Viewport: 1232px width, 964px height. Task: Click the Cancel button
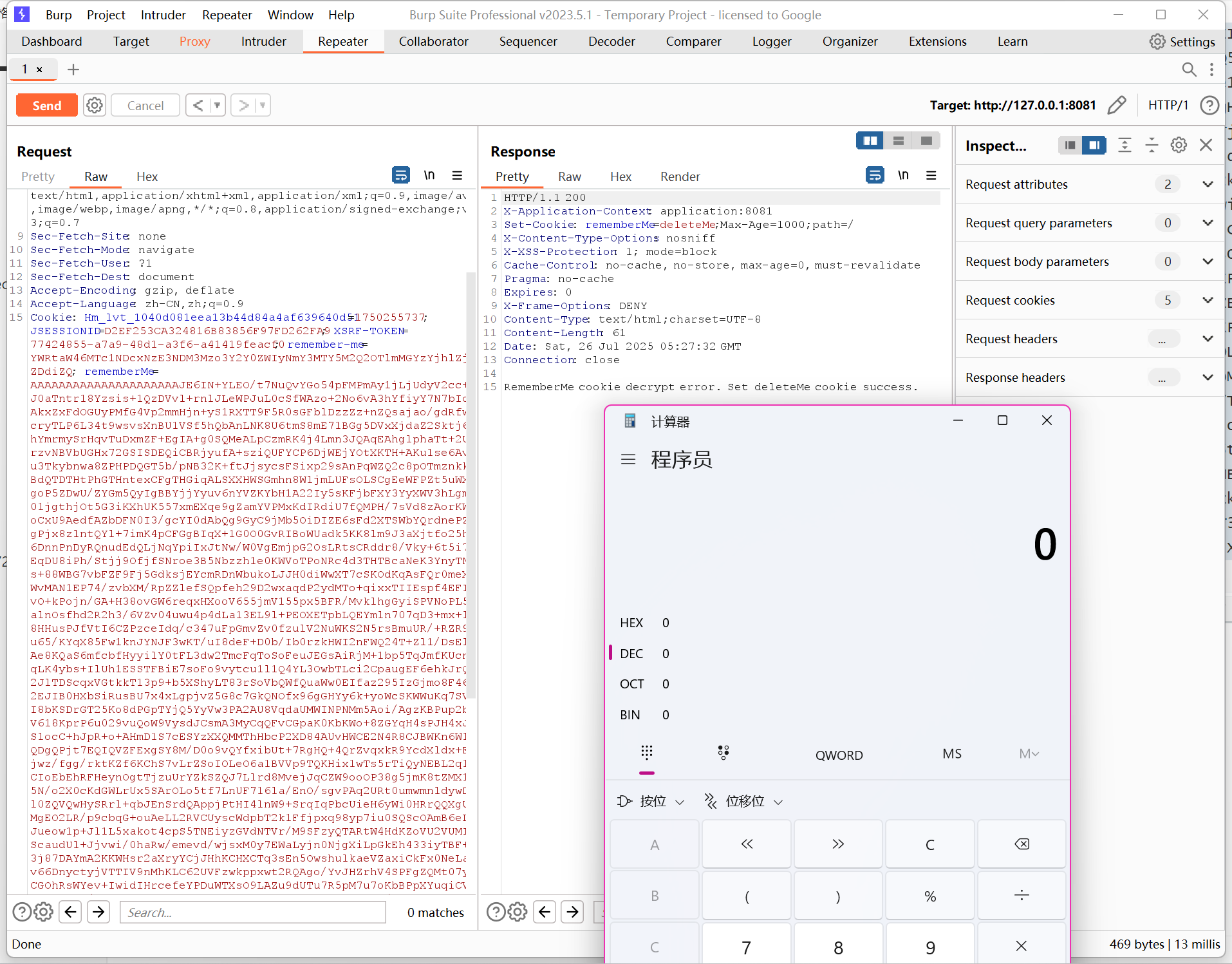pyautogui.click(x=145, y=105)
